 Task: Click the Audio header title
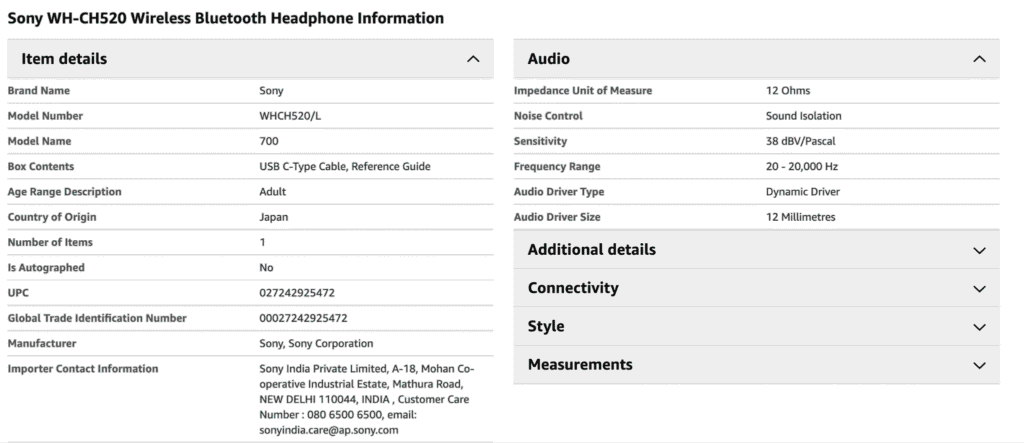[549, 59]
